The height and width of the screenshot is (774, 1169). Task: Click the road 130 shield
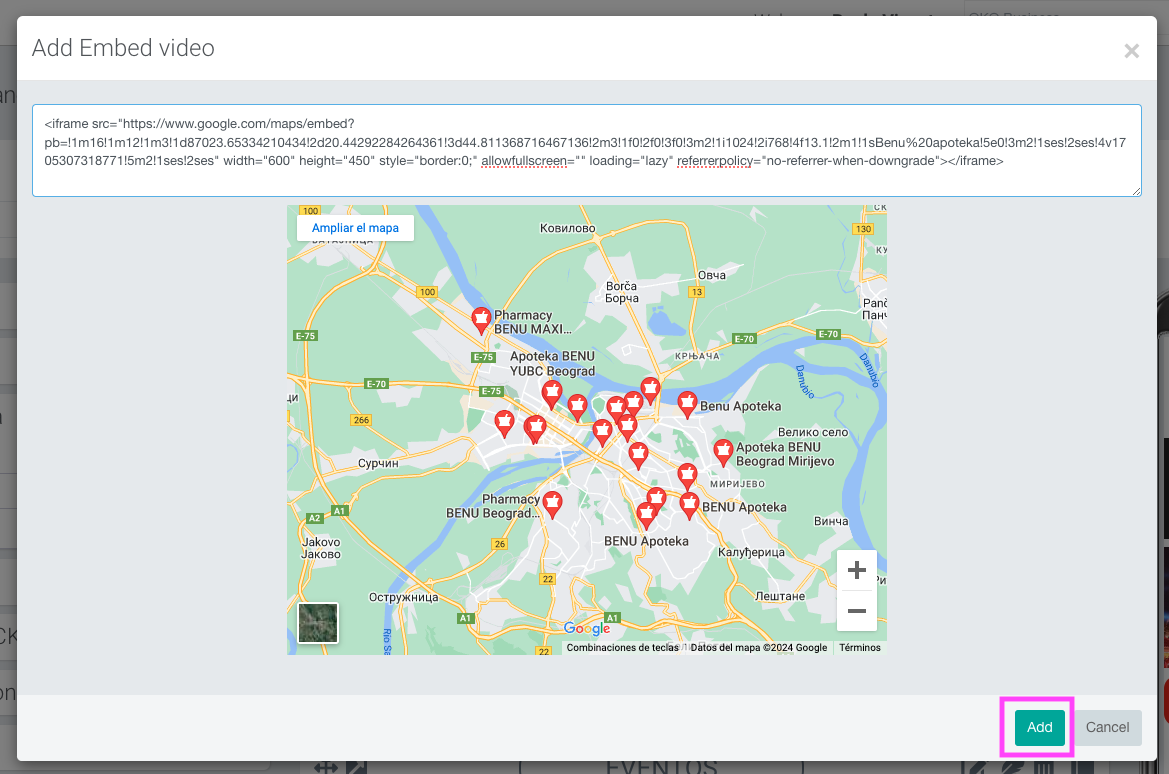tap(863, 229)
